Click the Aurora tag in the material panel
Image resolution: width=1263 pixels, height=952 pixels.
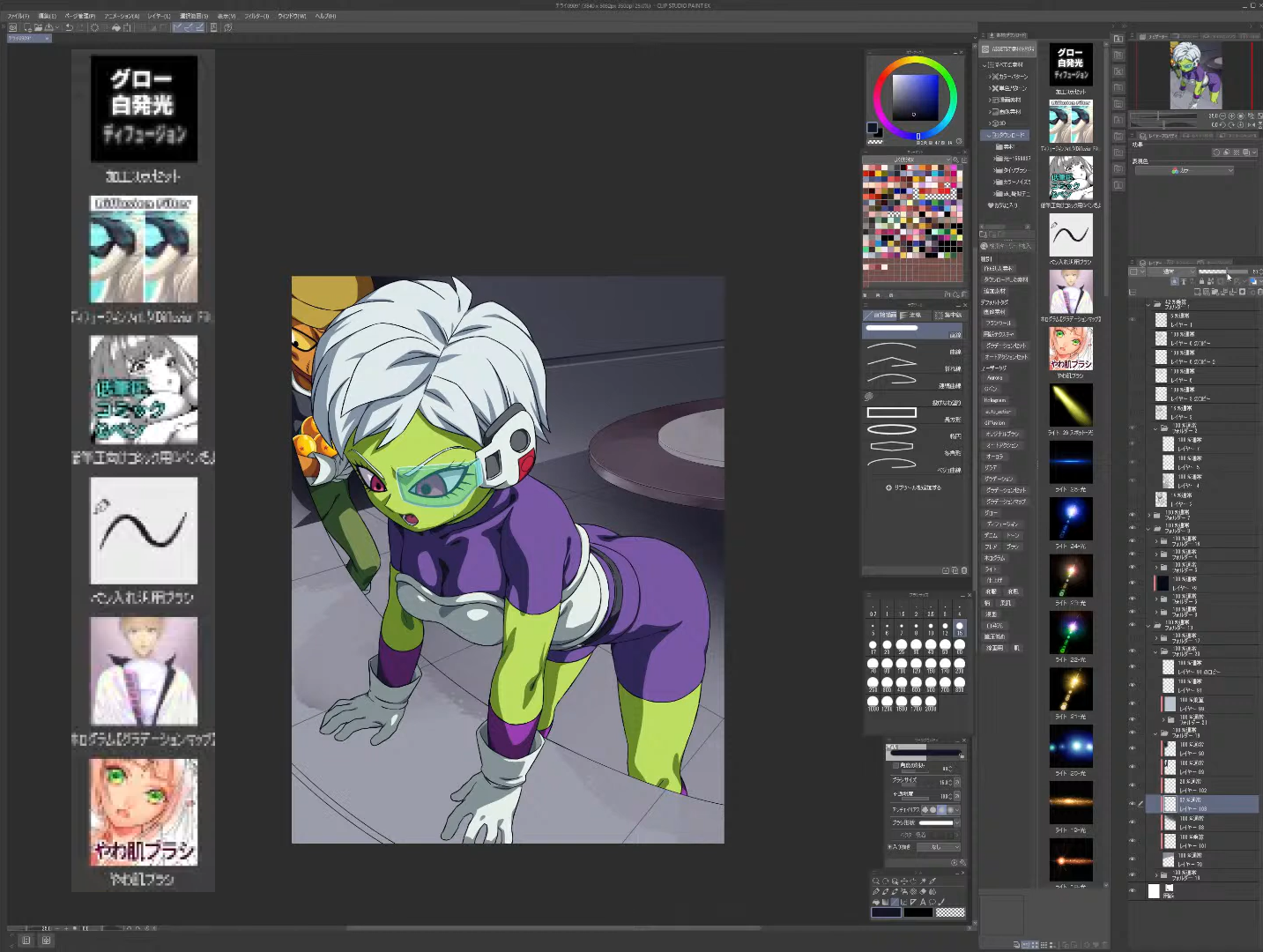pyautogui.click(x=994, y=377)
